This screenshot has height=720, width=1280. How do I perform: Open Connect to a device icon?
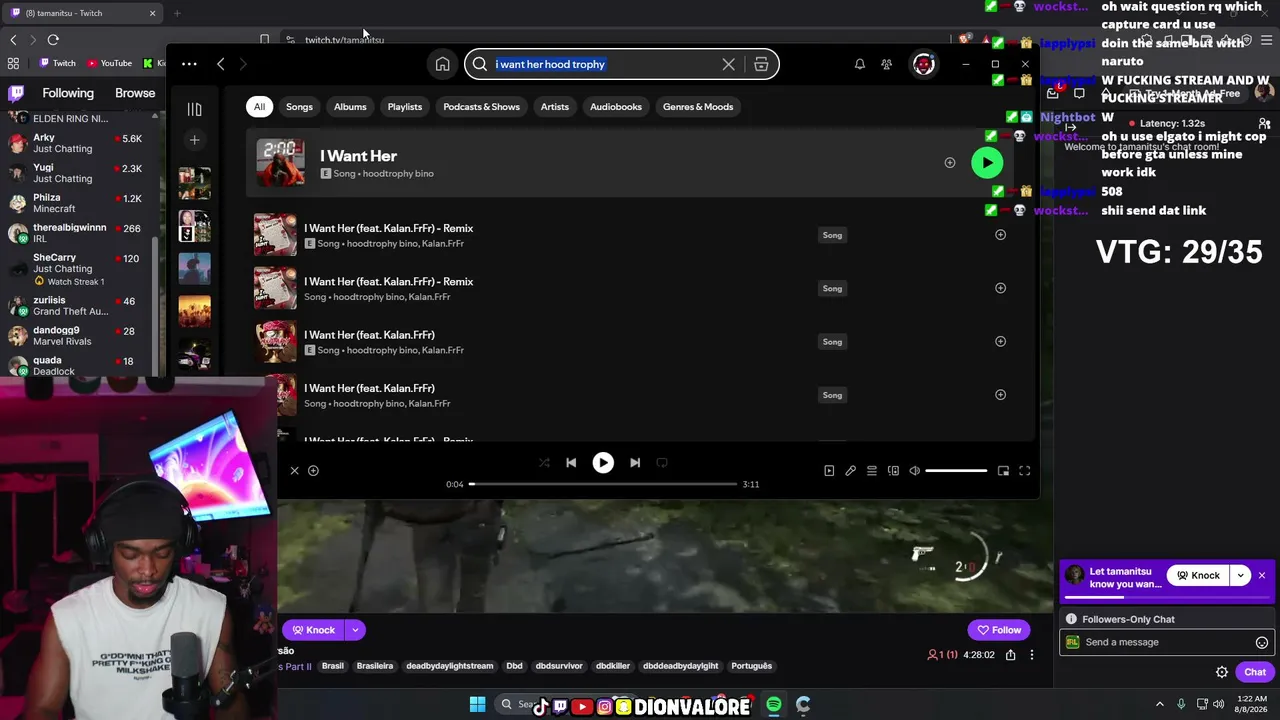point(893,471)
